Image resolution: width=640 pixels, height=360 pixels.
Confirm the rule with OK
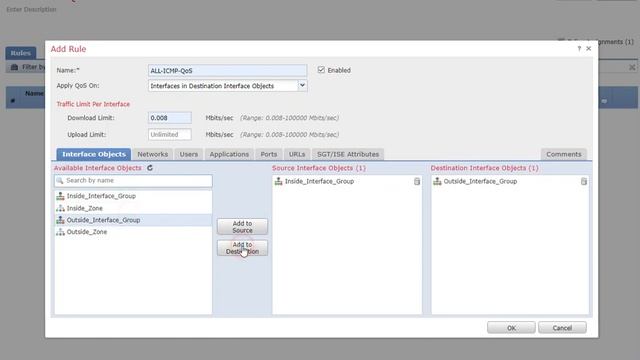pos(511,328)
